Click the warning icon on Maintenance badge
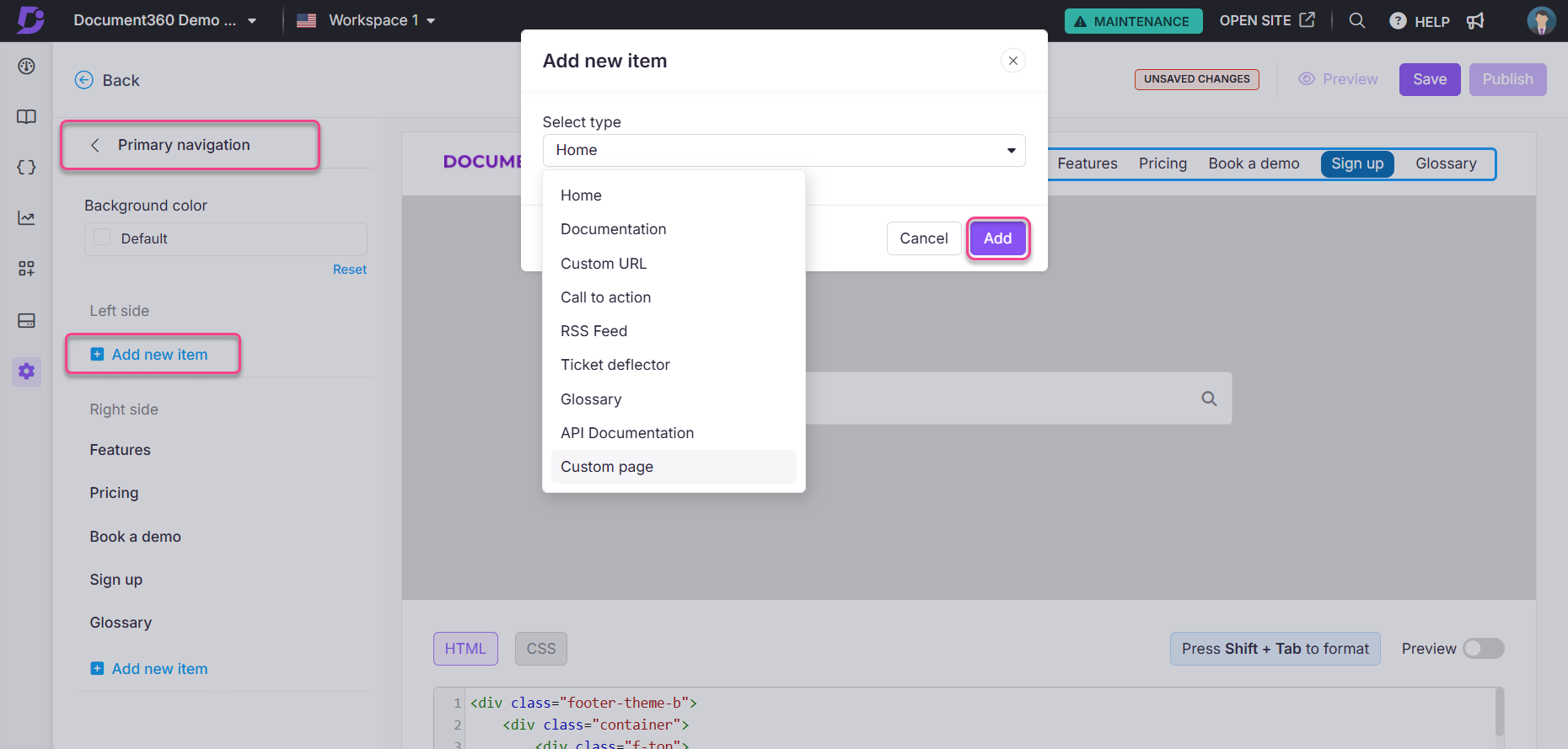 1080,21
